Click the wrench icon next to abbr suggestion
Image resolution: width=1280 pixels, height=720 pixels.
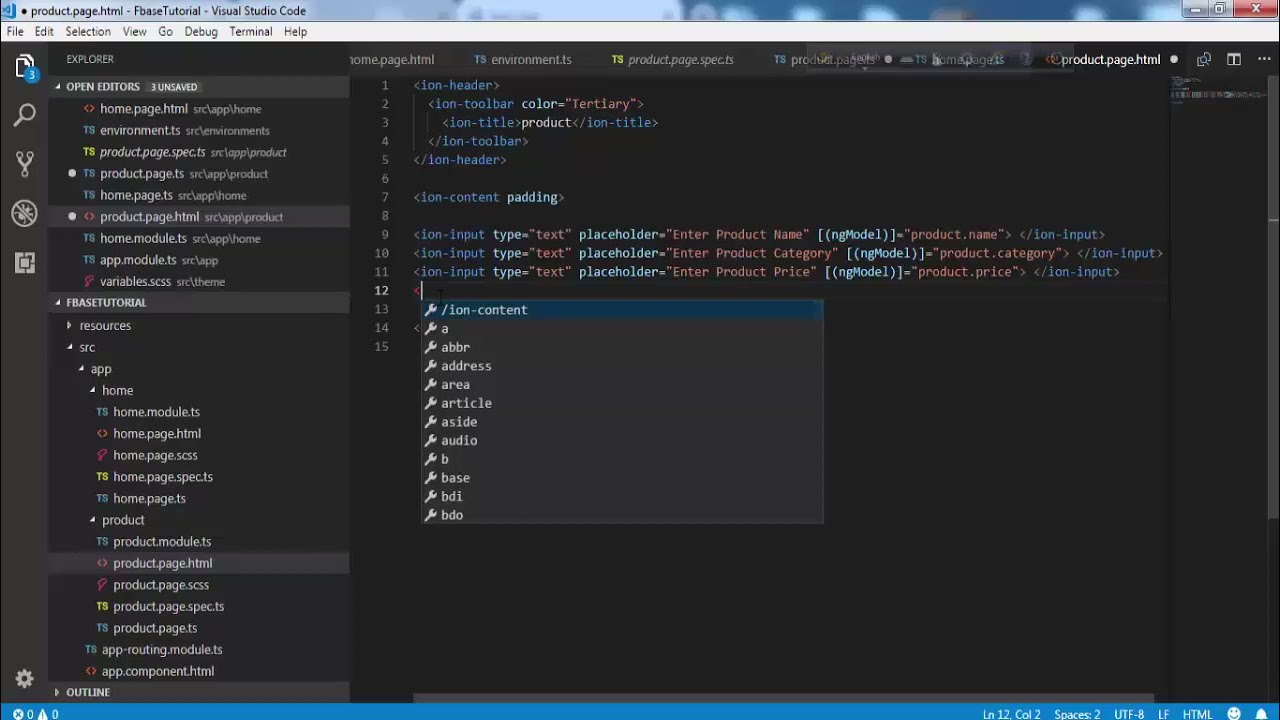coord(431,347)
